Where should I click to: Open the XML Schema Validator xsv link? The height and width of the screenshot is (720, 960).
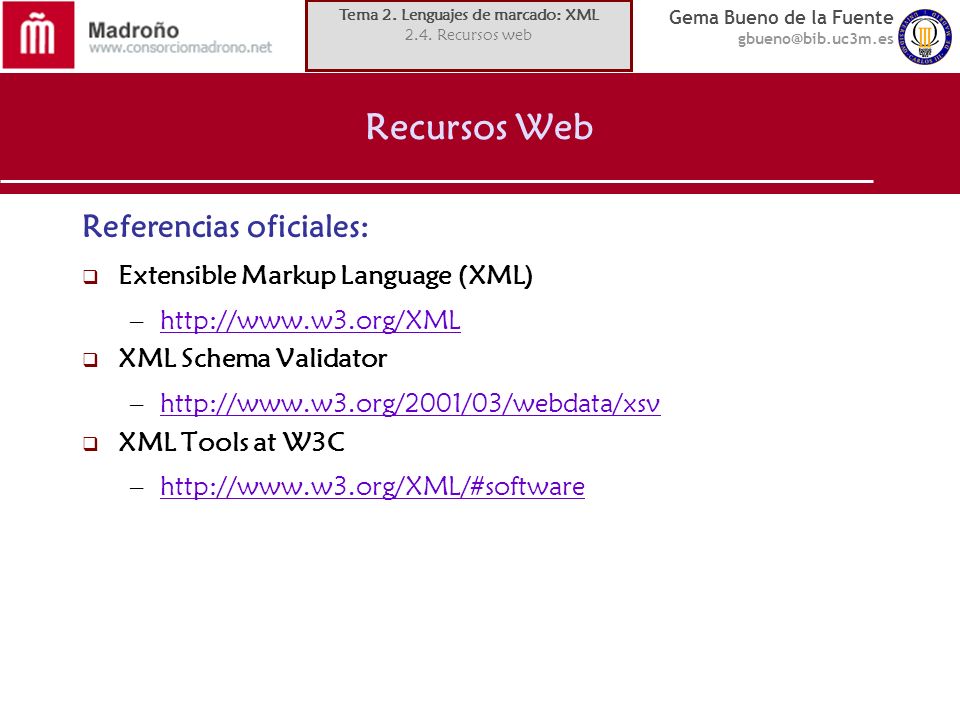point(410,403)
